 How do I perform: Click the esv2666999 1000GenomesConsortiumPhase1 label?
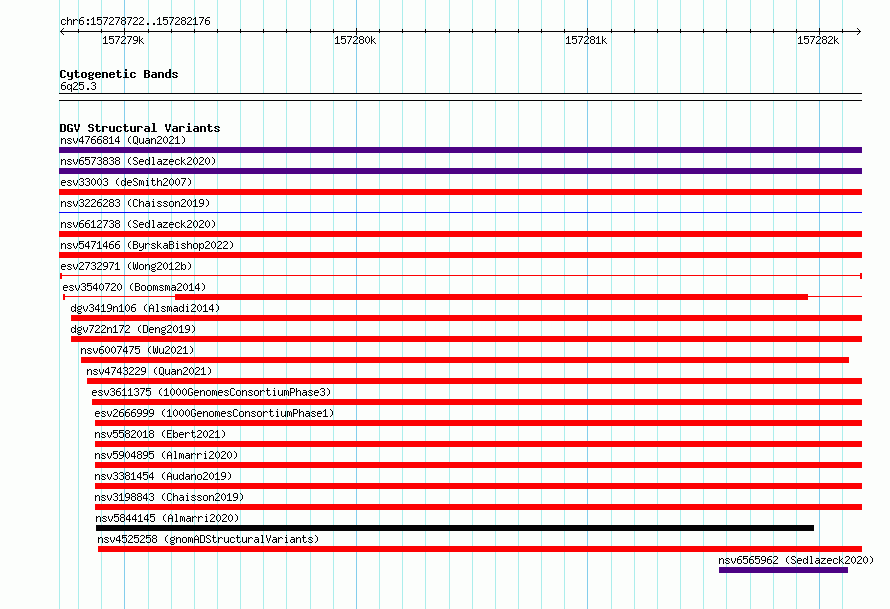(x=214, y=413)
